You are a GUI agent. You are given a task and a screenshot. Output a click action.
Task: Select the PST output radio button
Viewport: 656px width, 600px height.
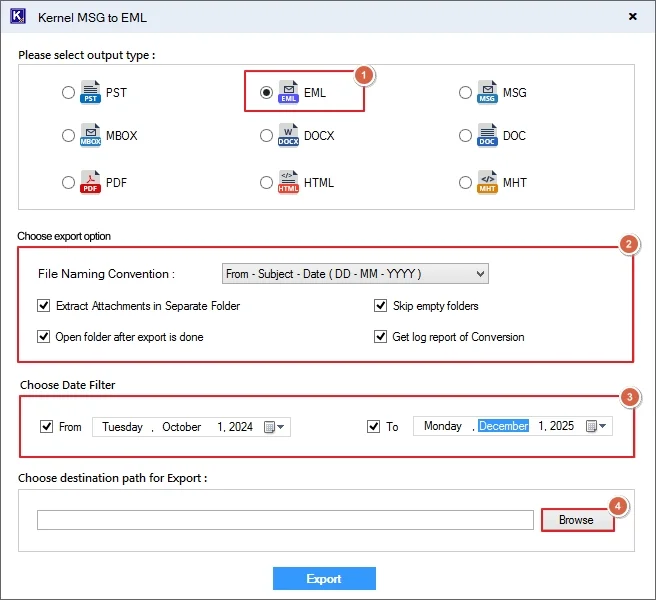pyautogui.click(x=68, y=92)
